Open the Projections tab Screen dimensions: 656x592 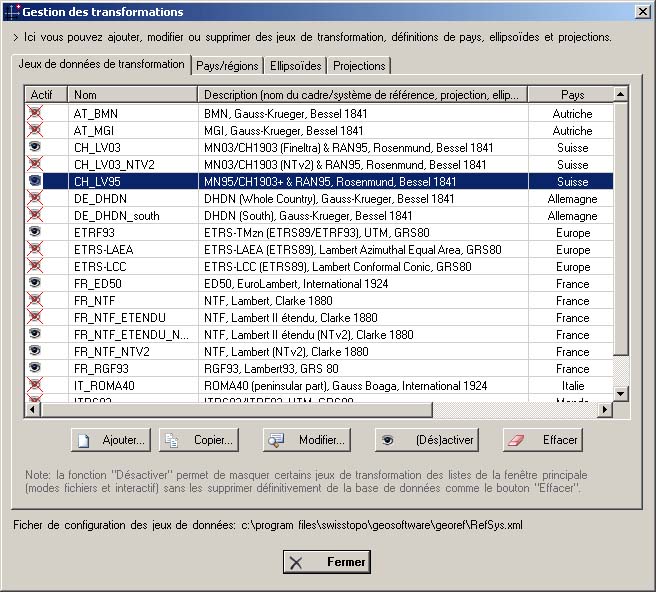[359, 66]
